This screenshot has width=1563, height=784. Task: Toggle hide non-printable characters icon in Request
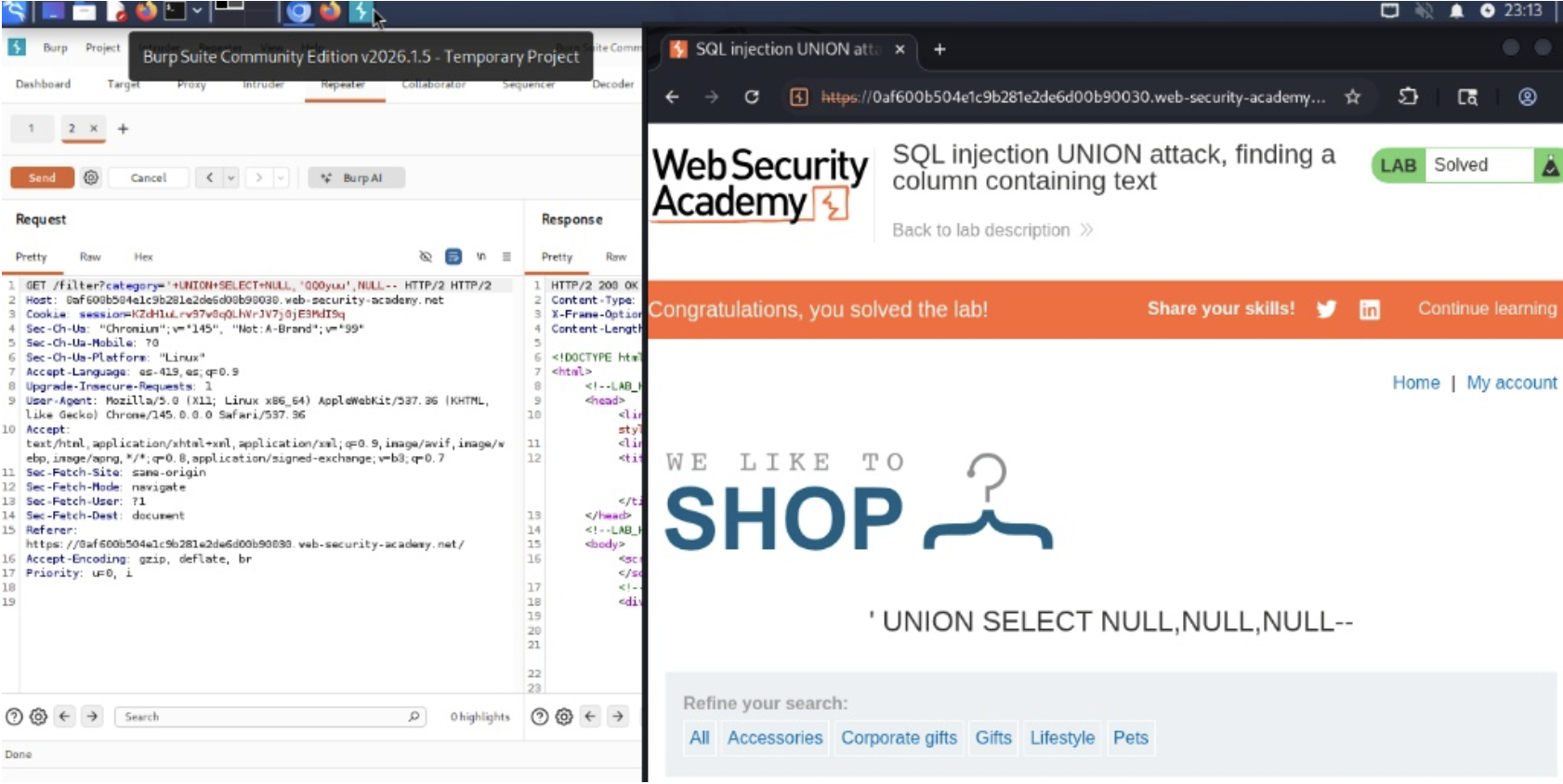pos(426,256)
